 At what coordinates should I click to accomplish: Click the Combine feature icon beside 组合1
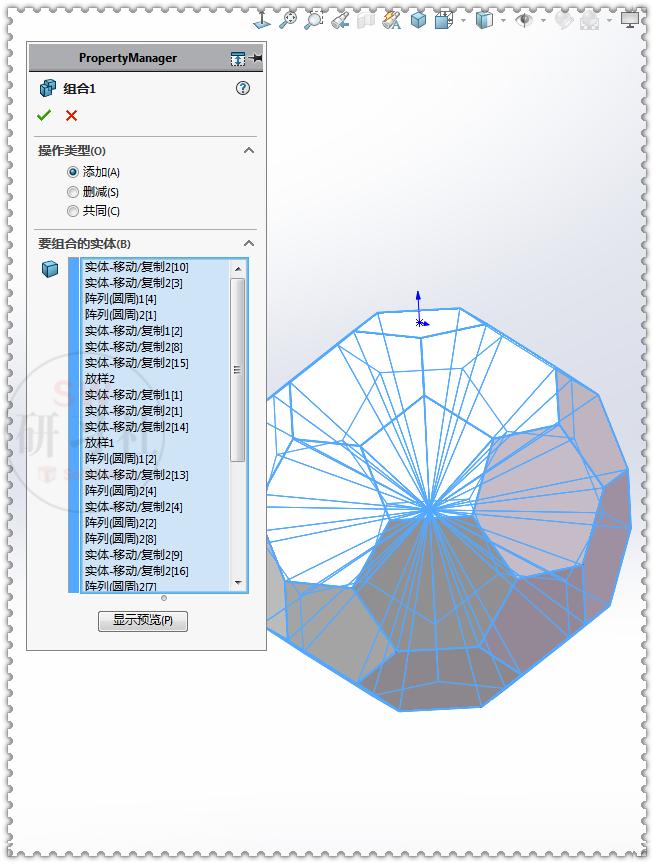point(48,88)
